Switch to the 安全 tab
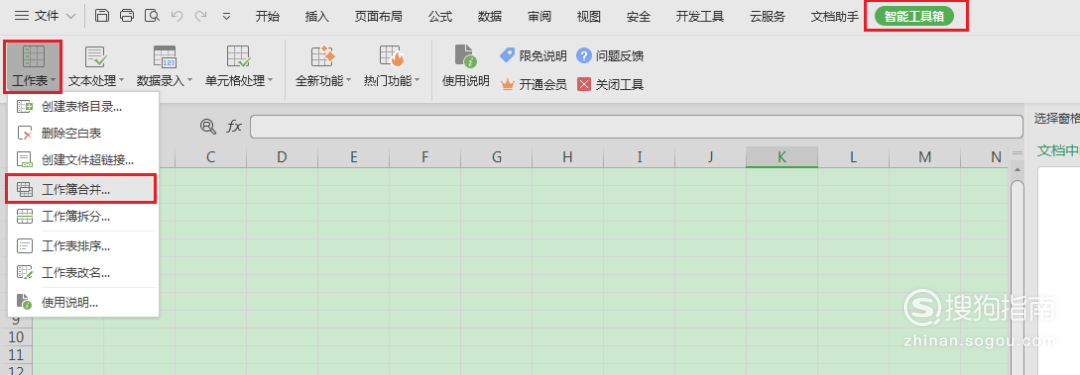Viewport: 1080px width, 375px height. pos(638,17)
